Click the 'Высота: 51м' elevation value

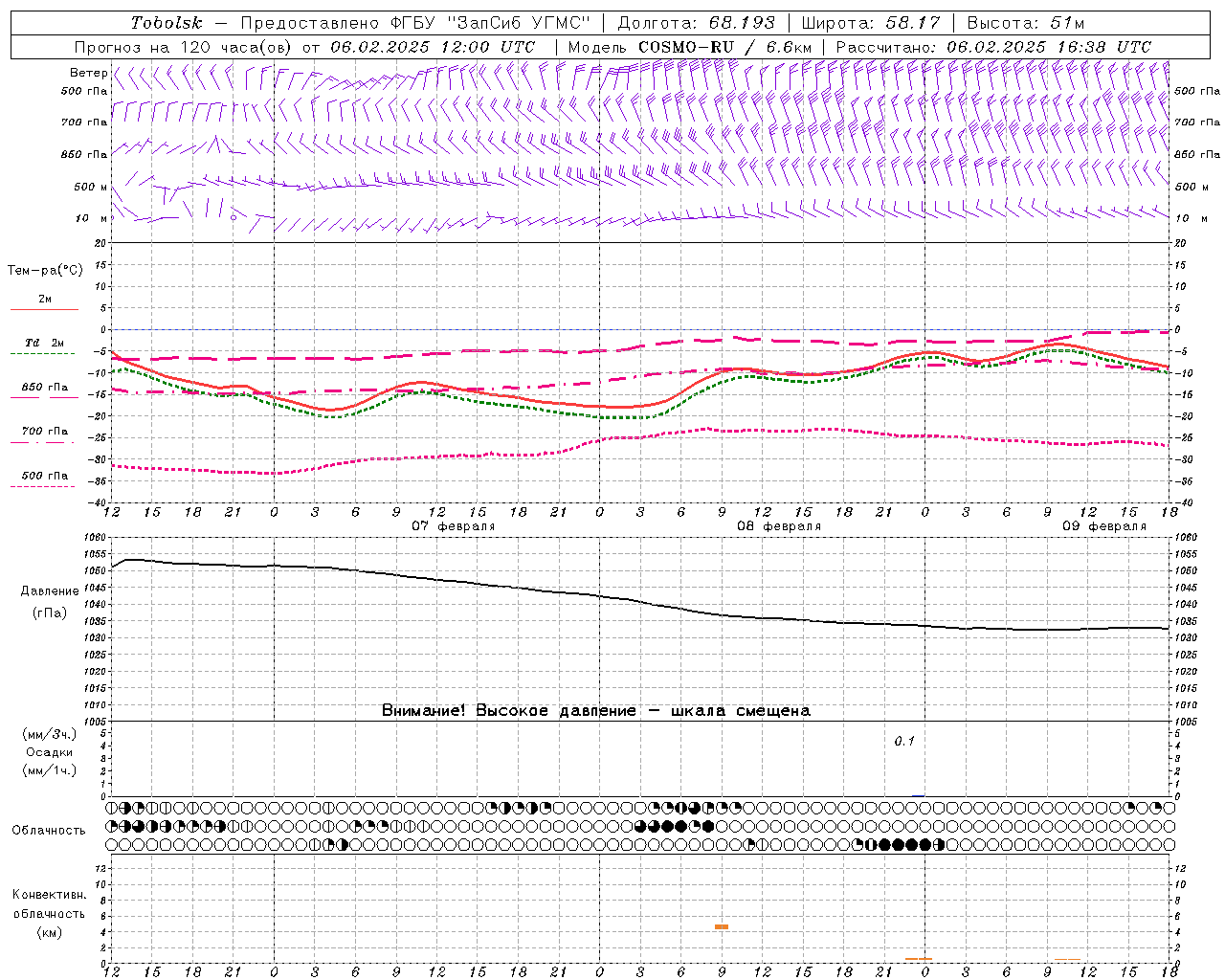[x=1026, y=23]
